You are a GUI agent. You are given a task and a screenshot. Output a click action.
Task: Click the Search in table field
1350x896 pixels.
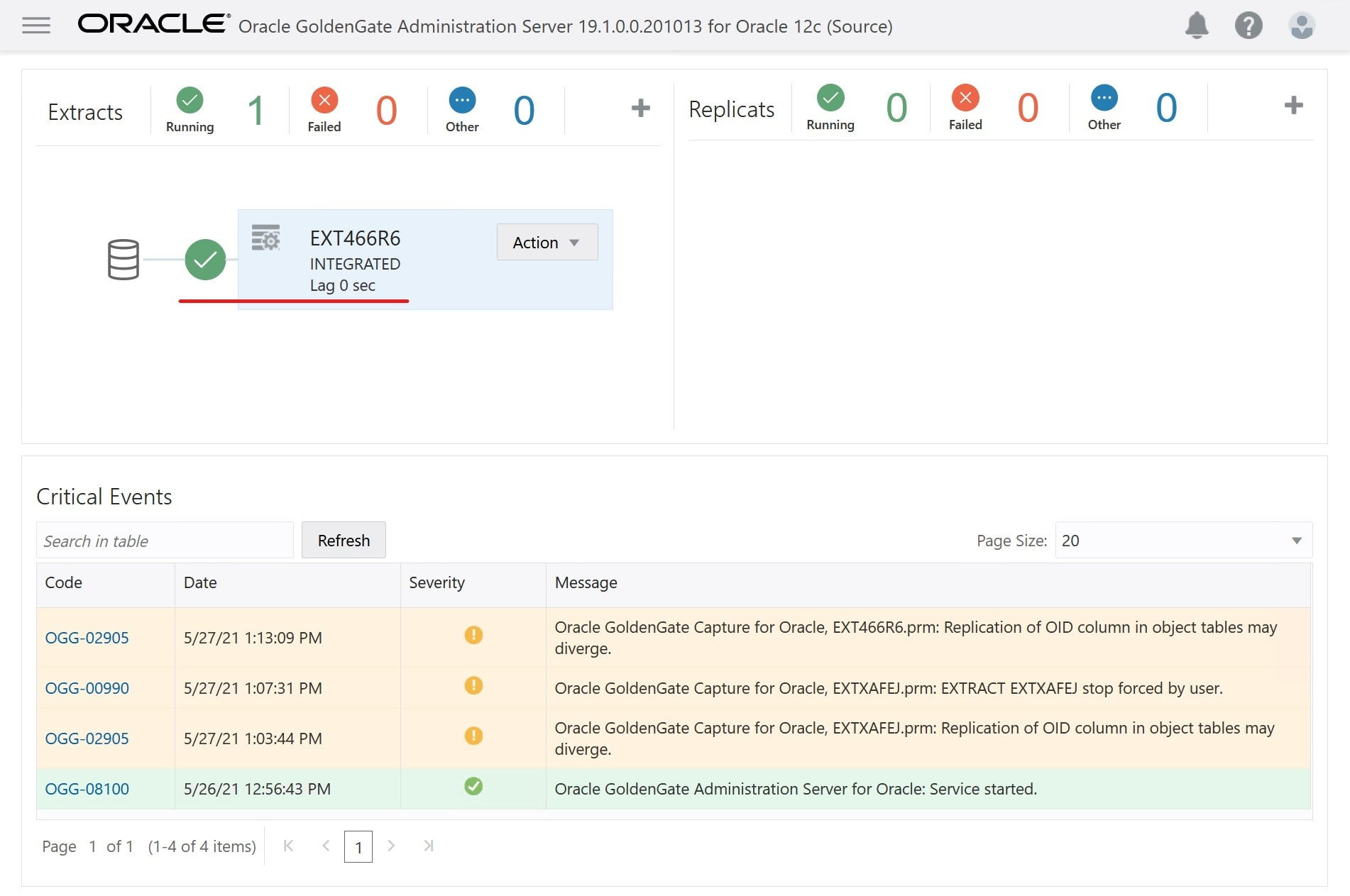click(165, 541)
